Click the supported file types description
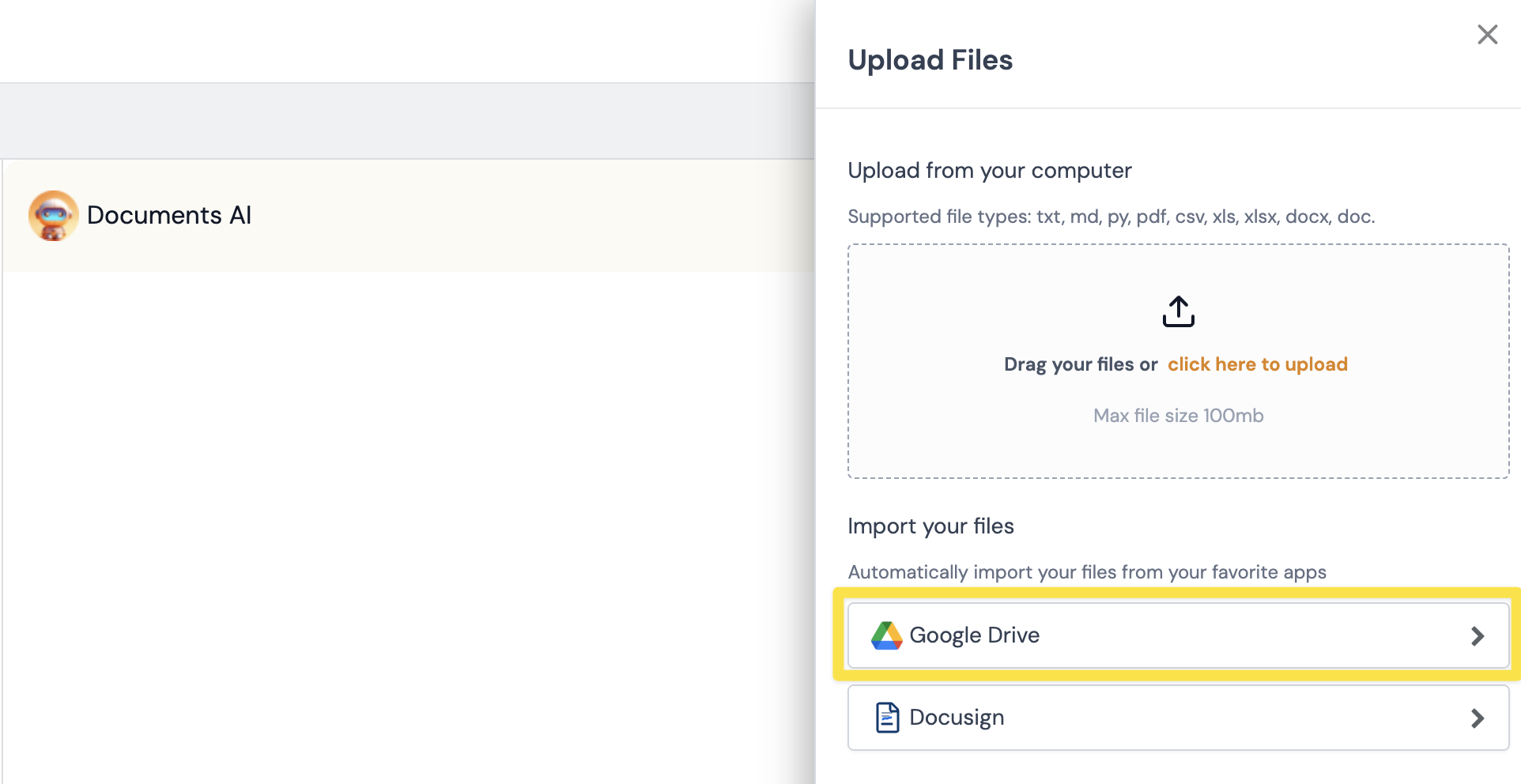This screenshot has width=1521, height=784. tap(1111, 217)
